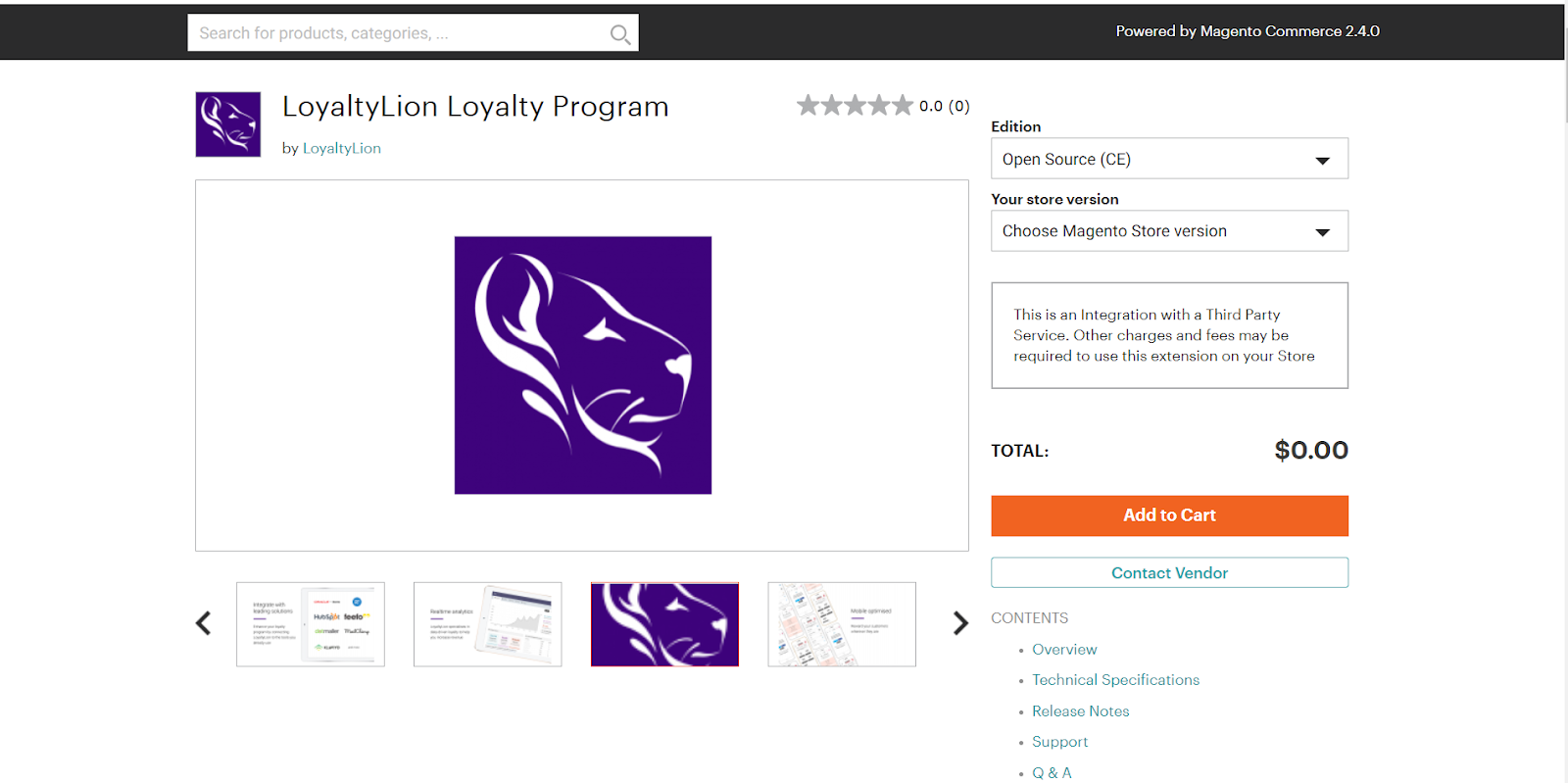Click the Edition dropdown arrow

pyautogui.click(x=1322, y=161)
